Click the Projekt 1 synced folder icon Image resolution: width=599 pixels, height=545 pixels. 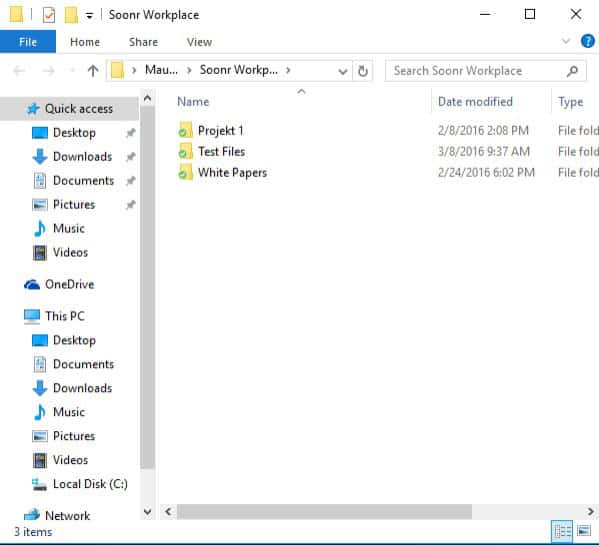[x=185, y=130]
